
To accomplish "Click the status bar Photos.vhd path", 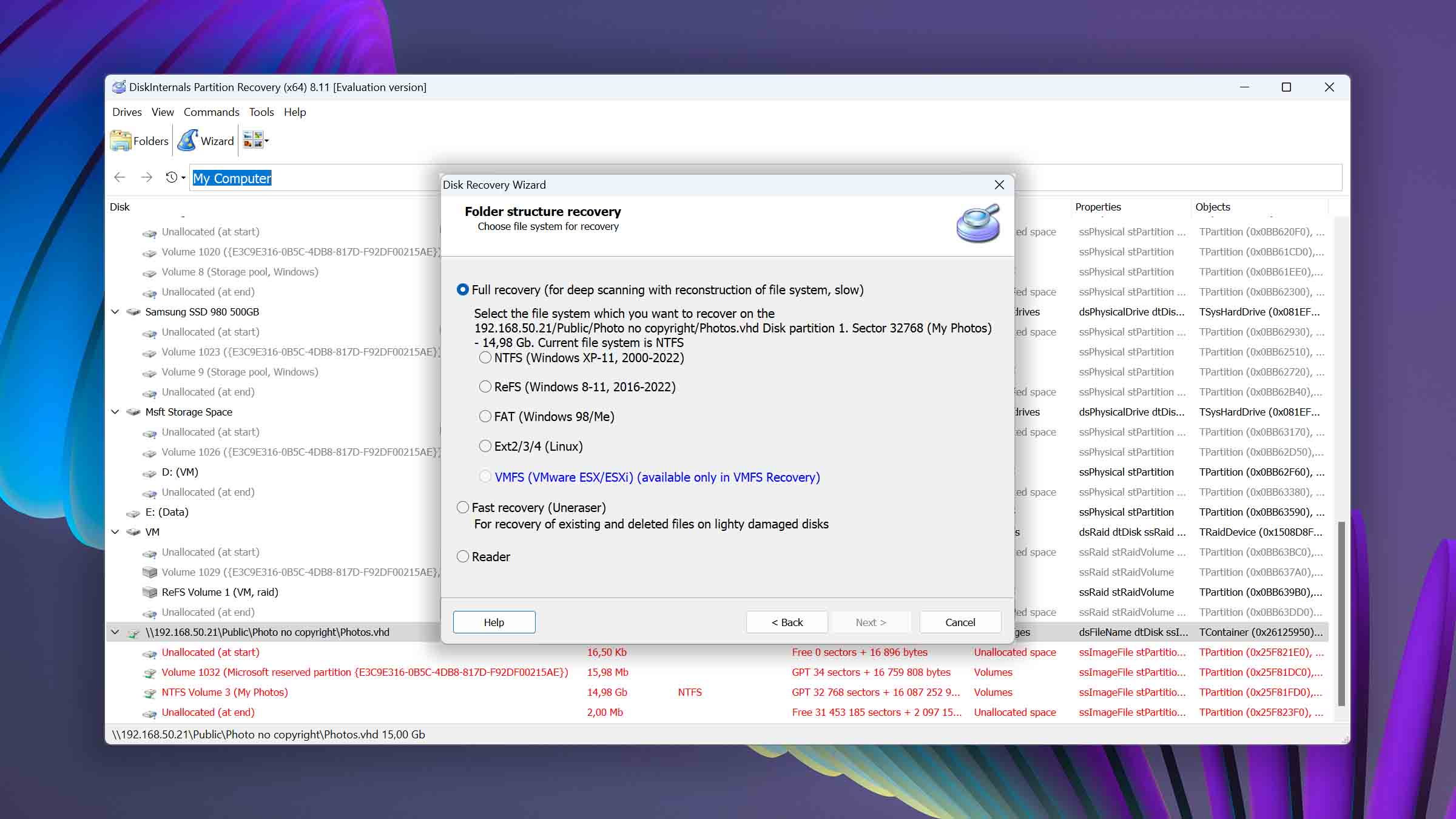I will (268, 734).
